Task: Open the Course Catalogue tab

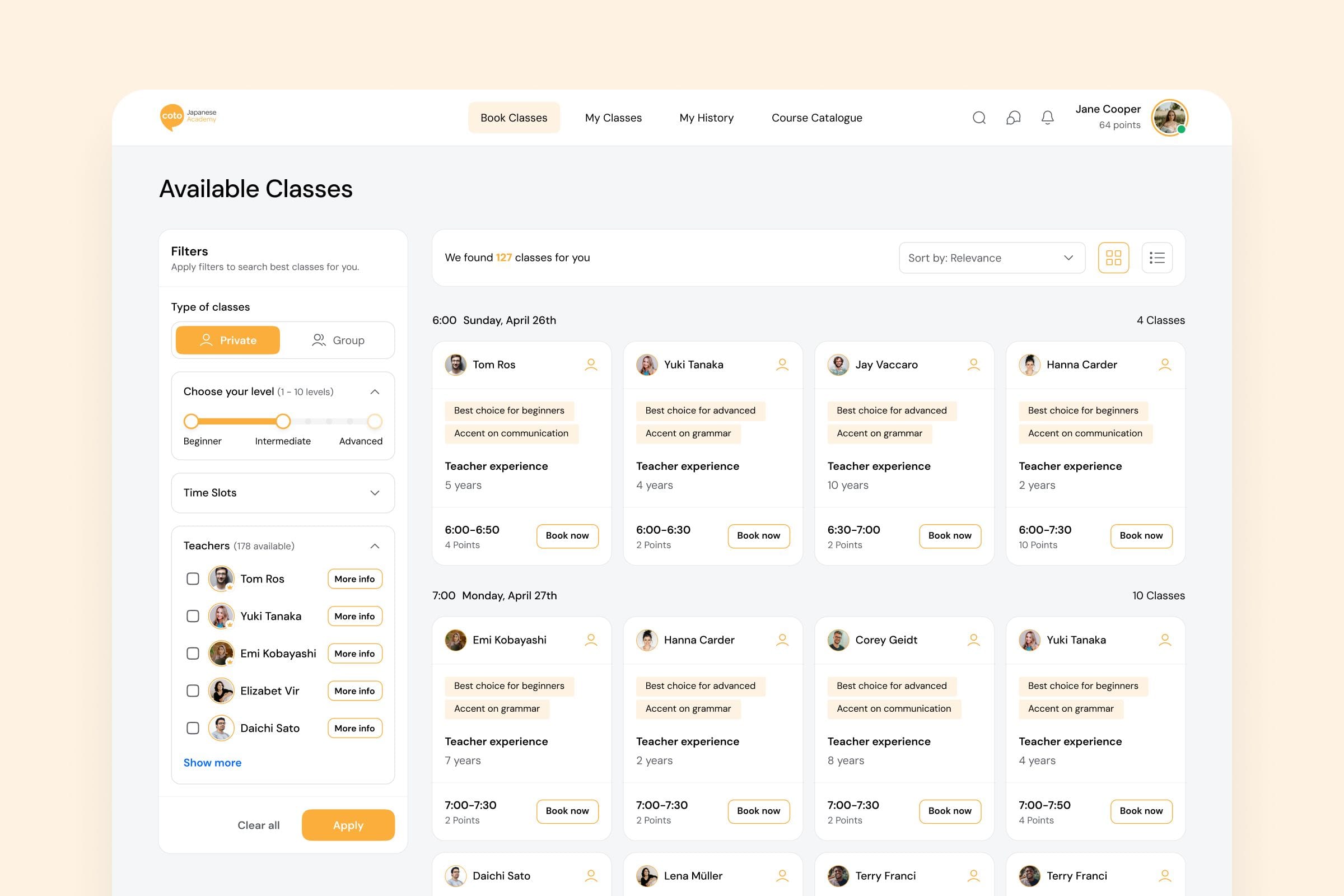Action: (x=816, y=118)
